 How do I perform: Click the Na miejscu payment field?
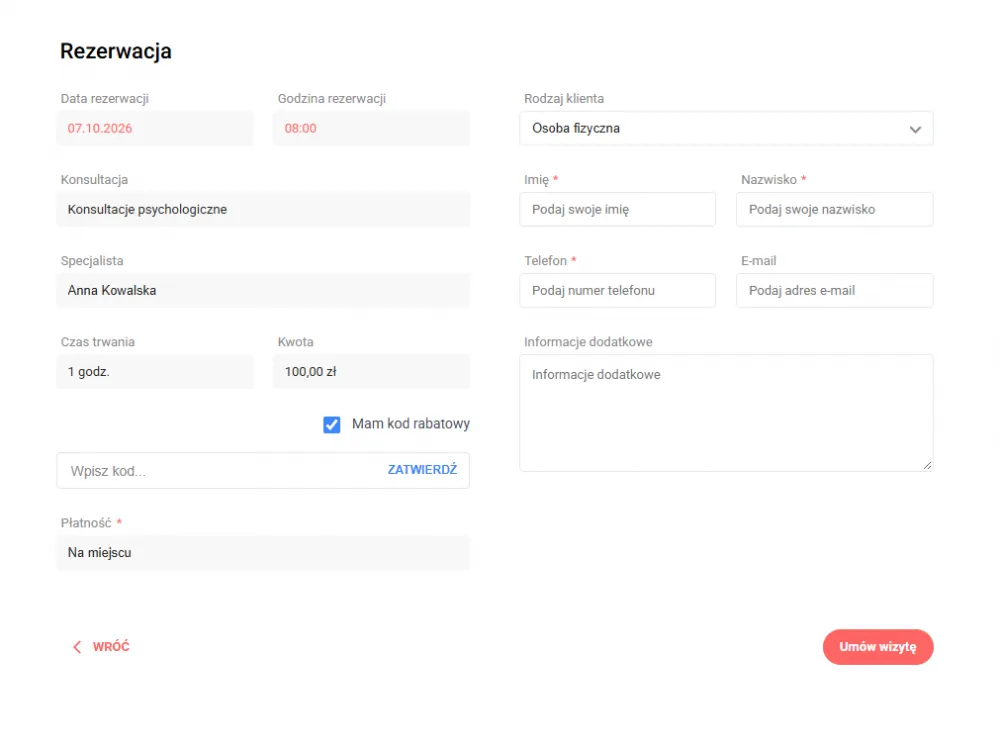(263, 553)
